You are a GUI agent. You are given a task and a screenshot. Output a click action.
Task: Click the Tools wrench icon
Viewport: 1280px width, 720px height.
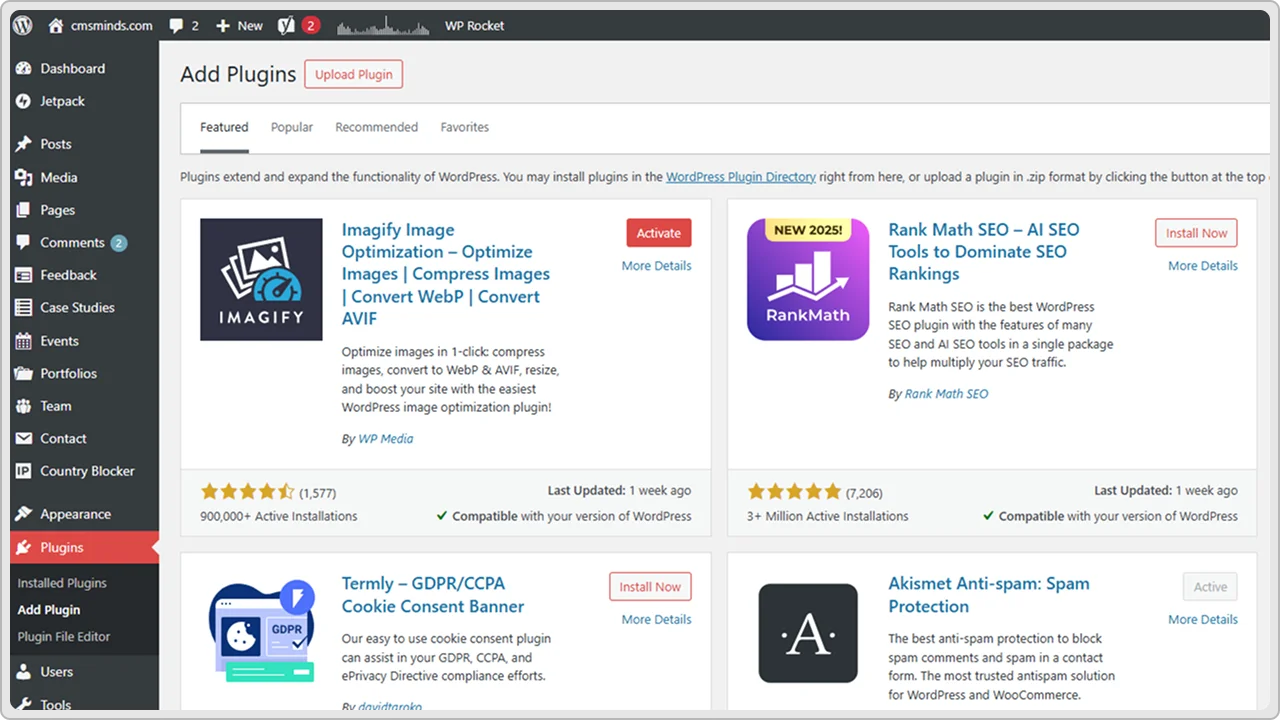(x=24, y=705)
